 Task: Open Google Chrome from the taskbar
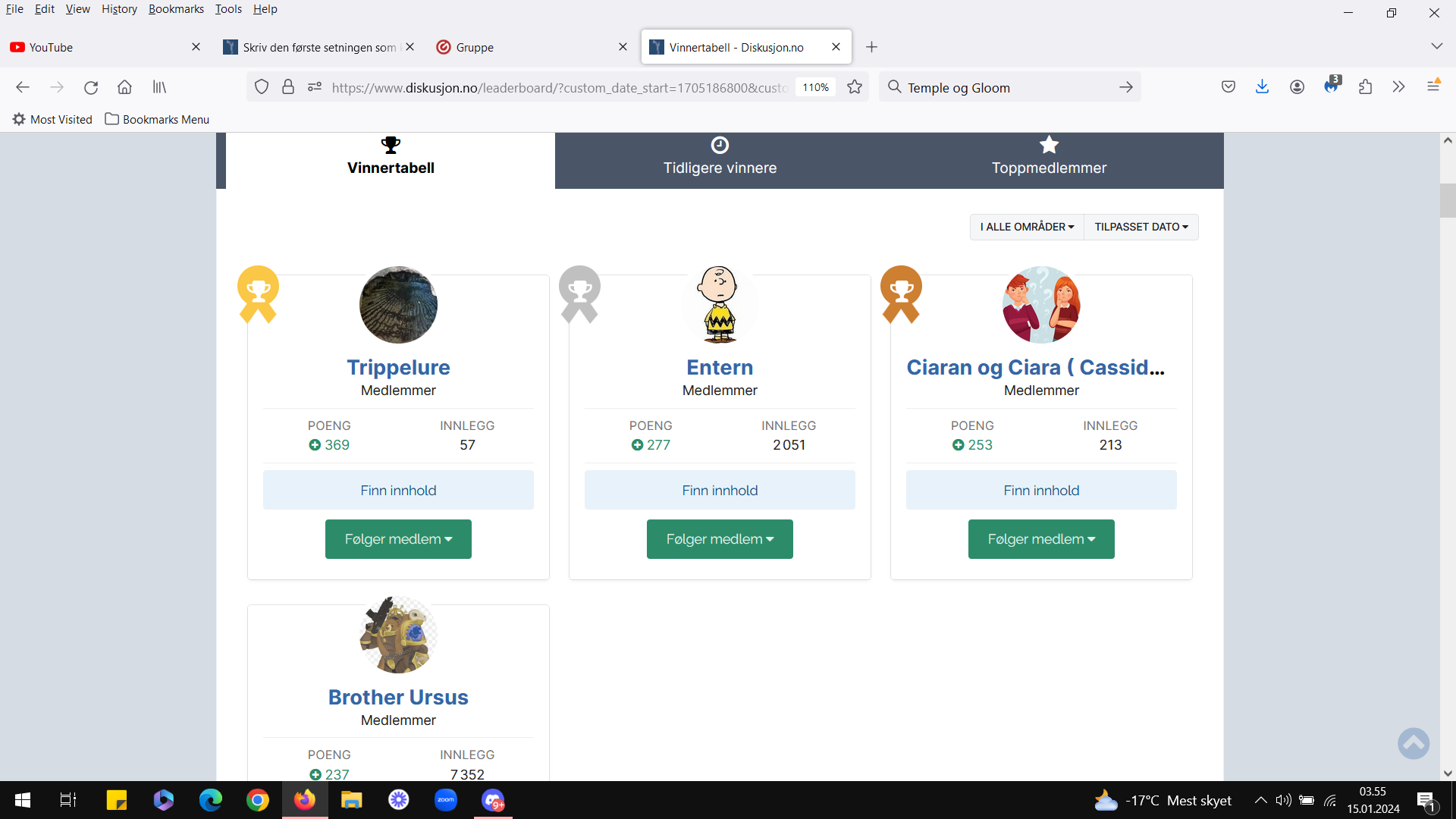tap(258, 800)
